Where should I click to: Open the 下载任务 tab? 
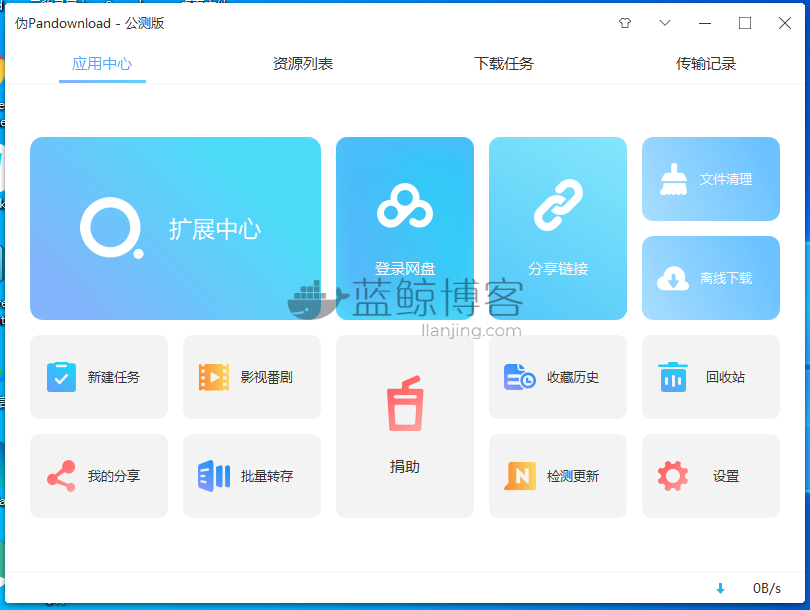(504, 64)
